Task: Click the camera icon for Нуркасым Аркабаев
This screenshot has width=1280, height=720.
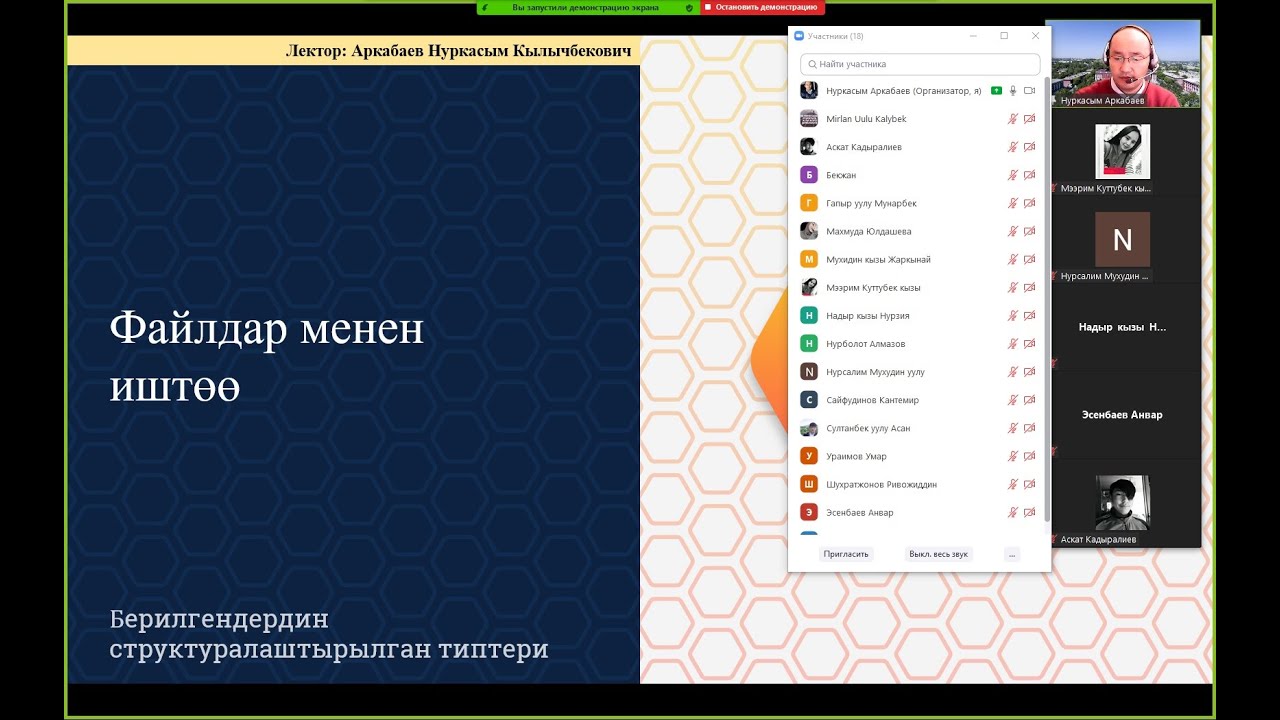Action: [x=1029, y=91]
